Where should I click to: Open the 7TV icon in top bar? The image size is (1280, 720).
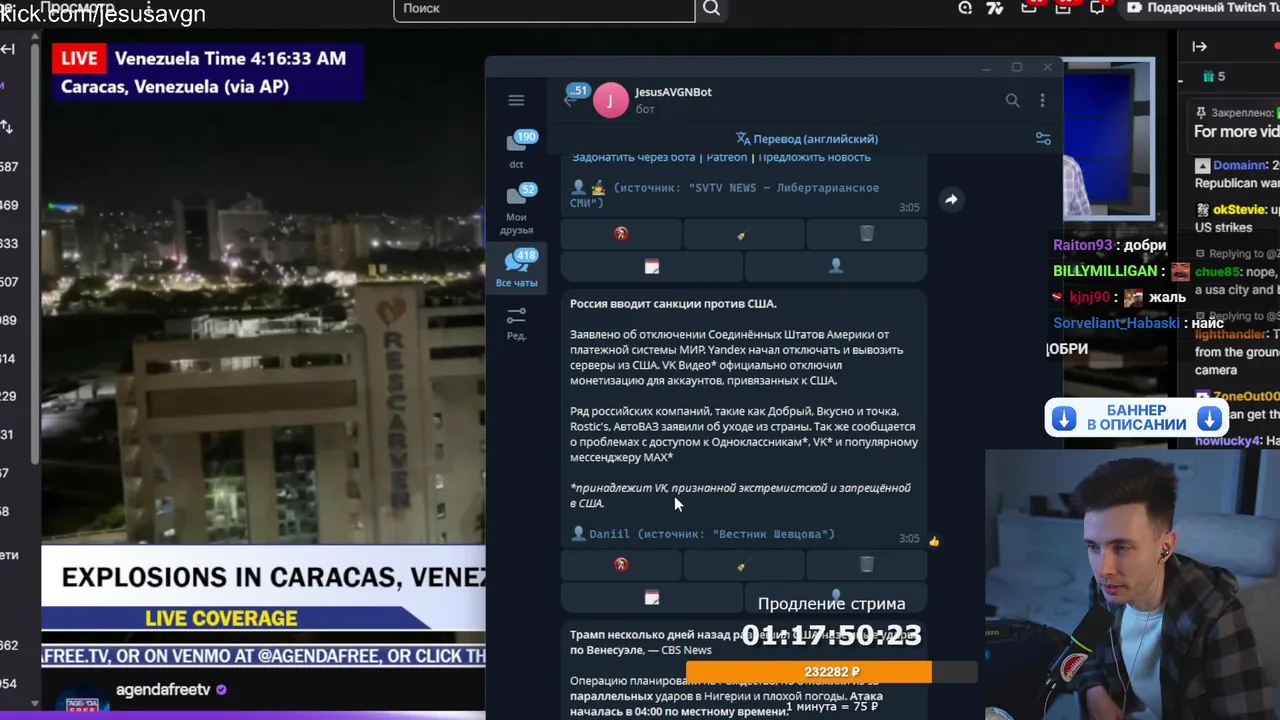(994, 8)
